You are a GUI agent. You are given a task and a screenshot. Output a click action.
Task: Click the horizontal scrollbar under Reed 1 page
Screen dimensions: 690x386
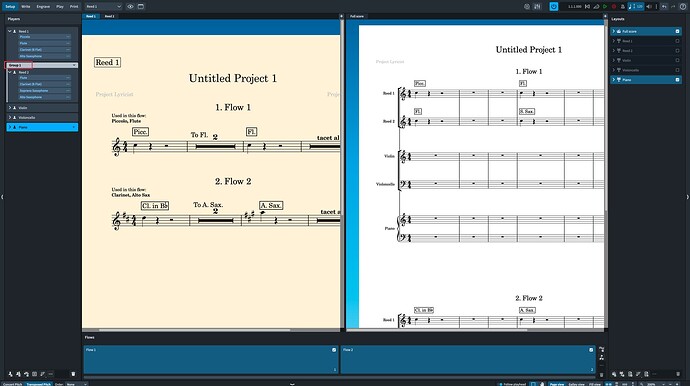click(x=194, y=330)
